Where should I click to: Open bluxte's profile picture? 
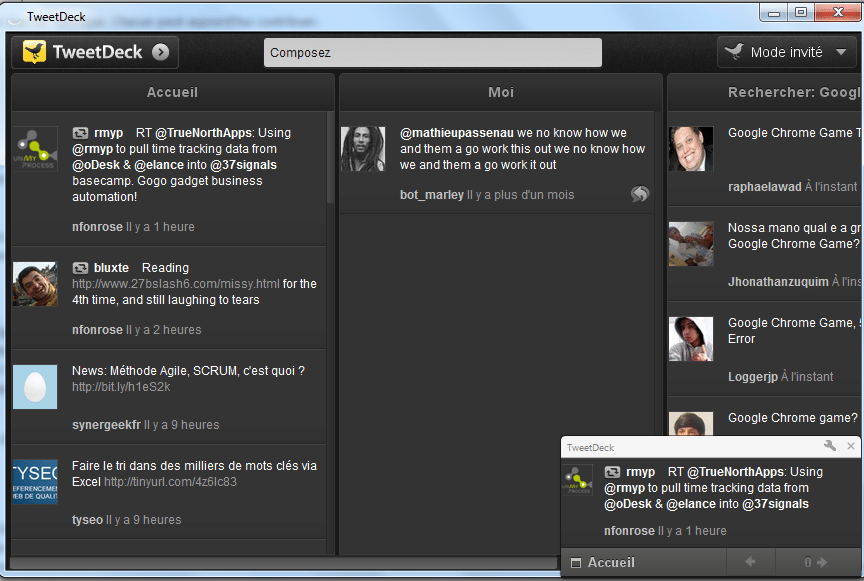coord(35,284)
